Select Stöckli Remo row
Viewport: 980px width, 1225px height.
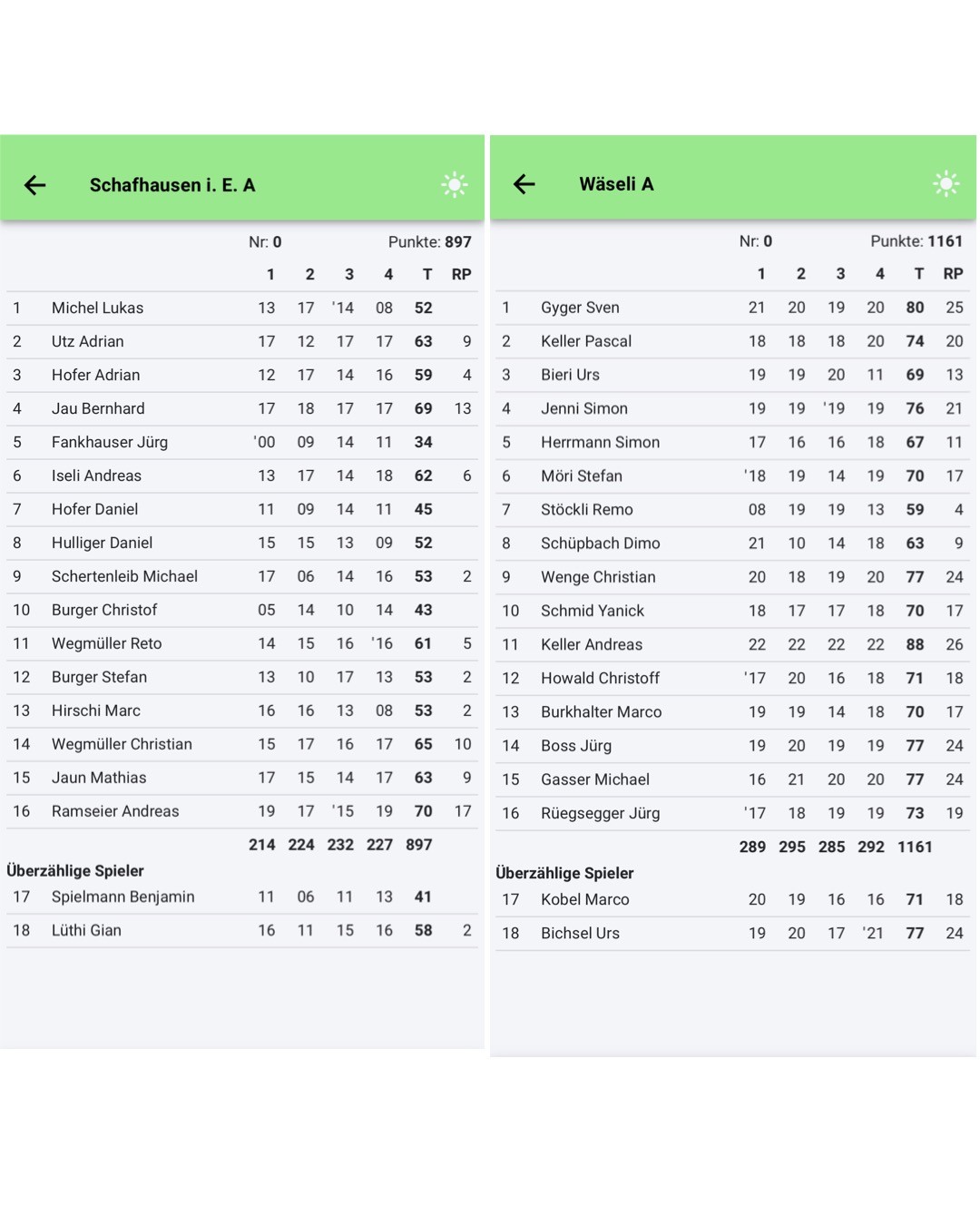[x=587, y=509]
